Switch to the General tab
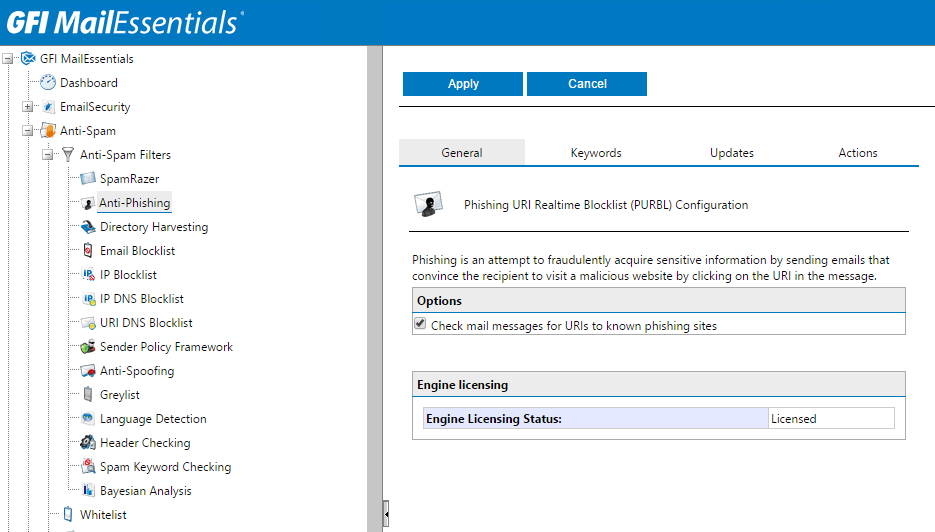 click(462, 153)
